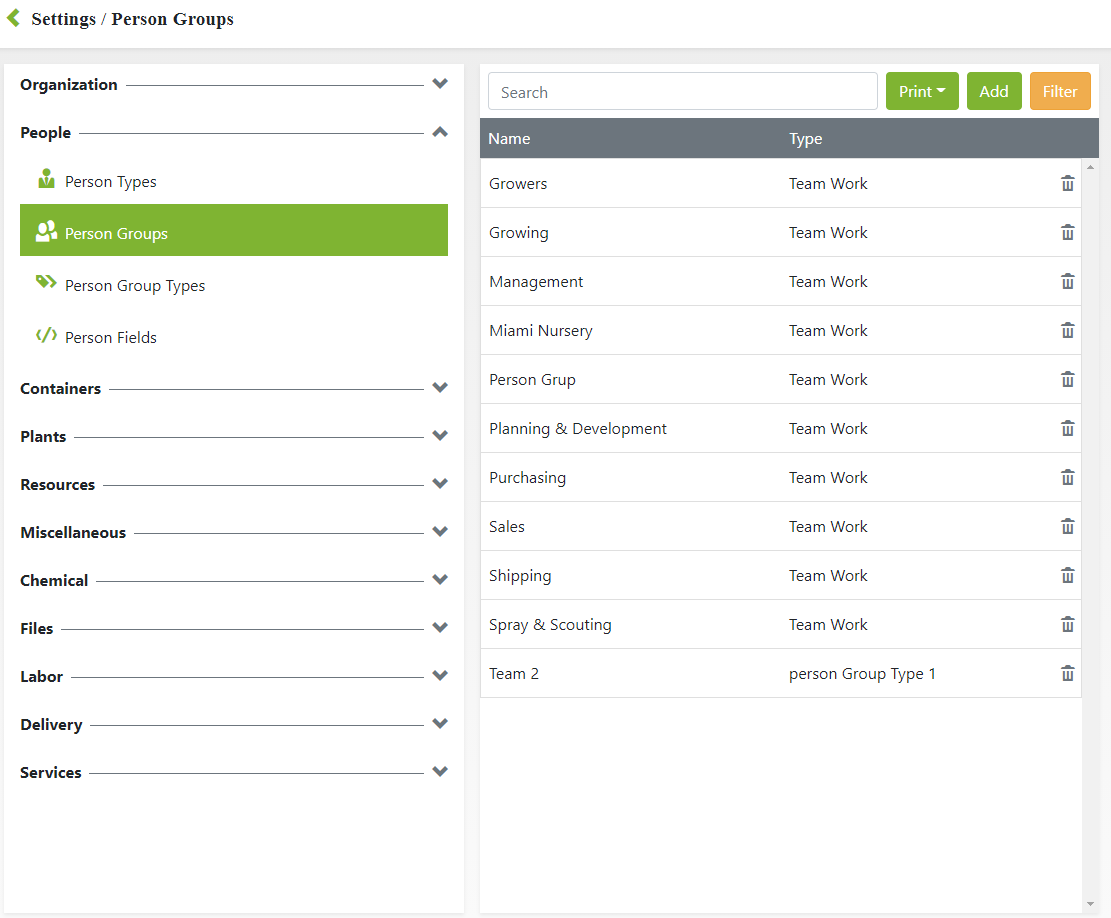The height and width of the screenshot is (918, 1111).
Task: Expand the Containers settings section
Action: pyautogui.click(x=440, y=388)
